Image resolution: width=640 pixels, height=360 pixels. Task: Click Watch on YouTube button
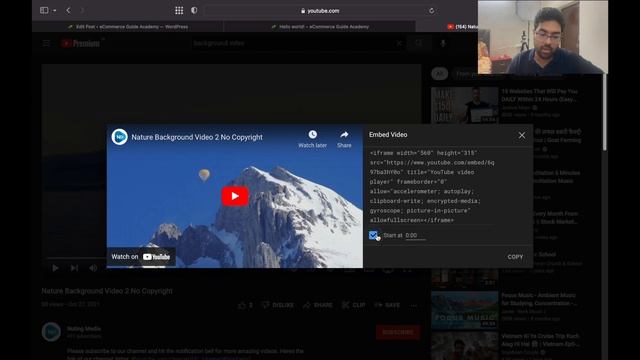[x=141, y=257]
